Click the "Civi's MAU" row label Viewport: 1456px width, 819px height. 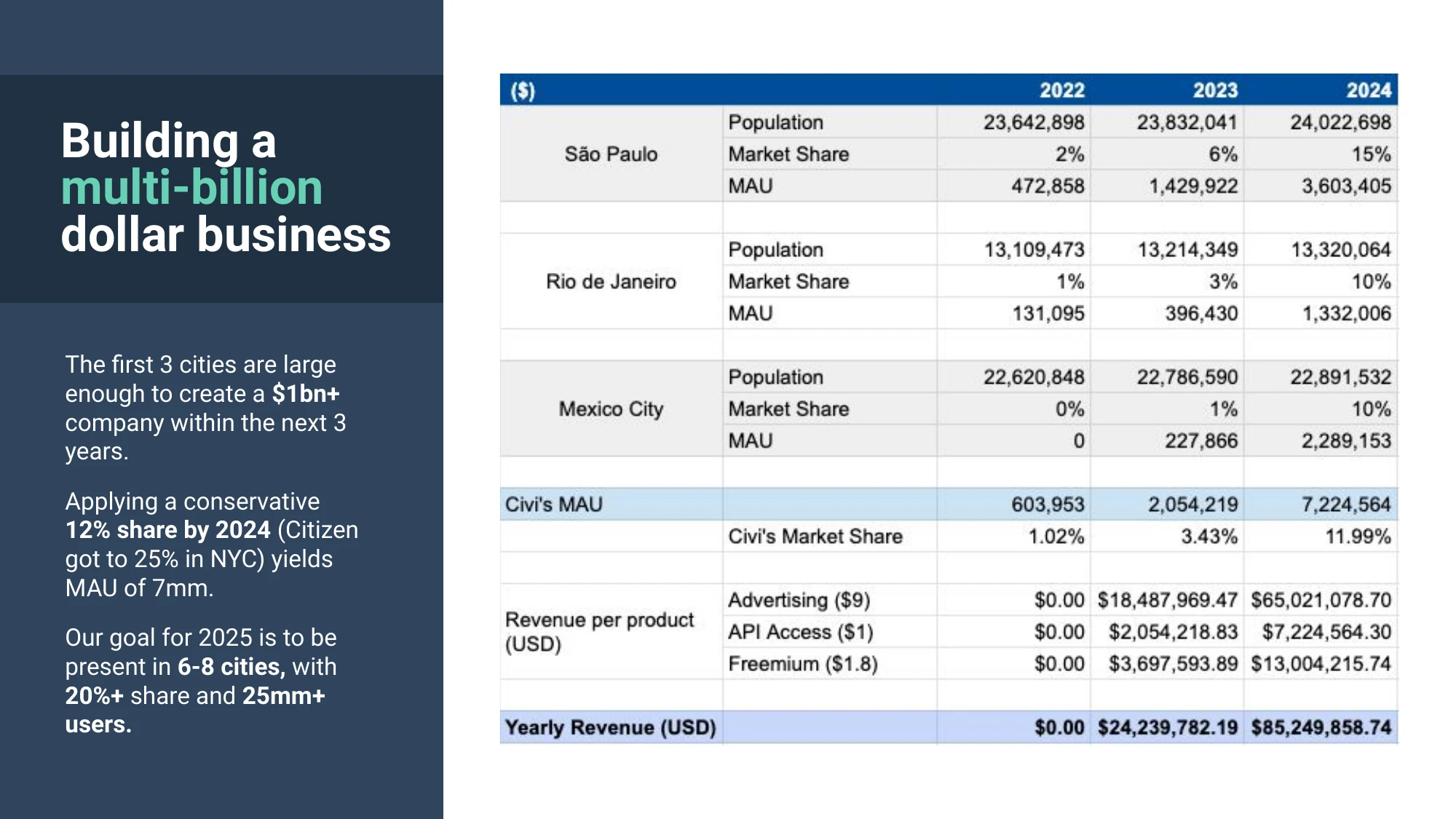pyautogui.click(x=554, y=505)
